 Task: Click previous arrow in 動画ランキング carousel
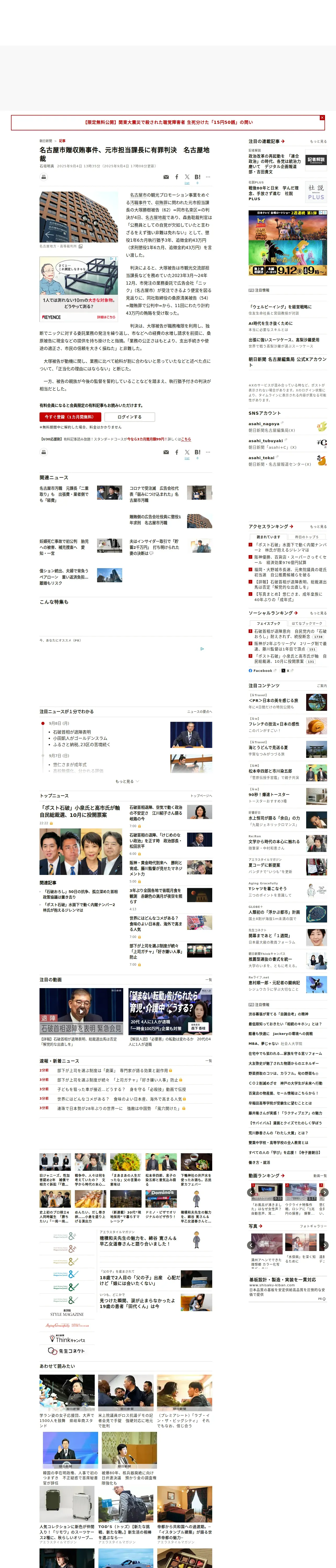[252, 1192]
